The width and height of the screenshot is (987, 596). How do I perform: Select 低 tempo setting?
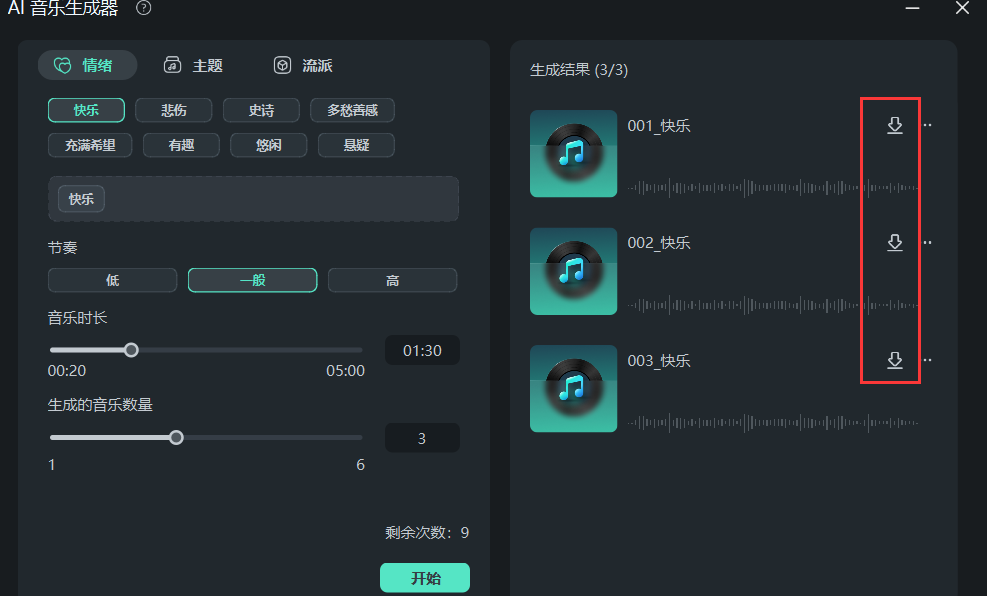click(112, 280)
